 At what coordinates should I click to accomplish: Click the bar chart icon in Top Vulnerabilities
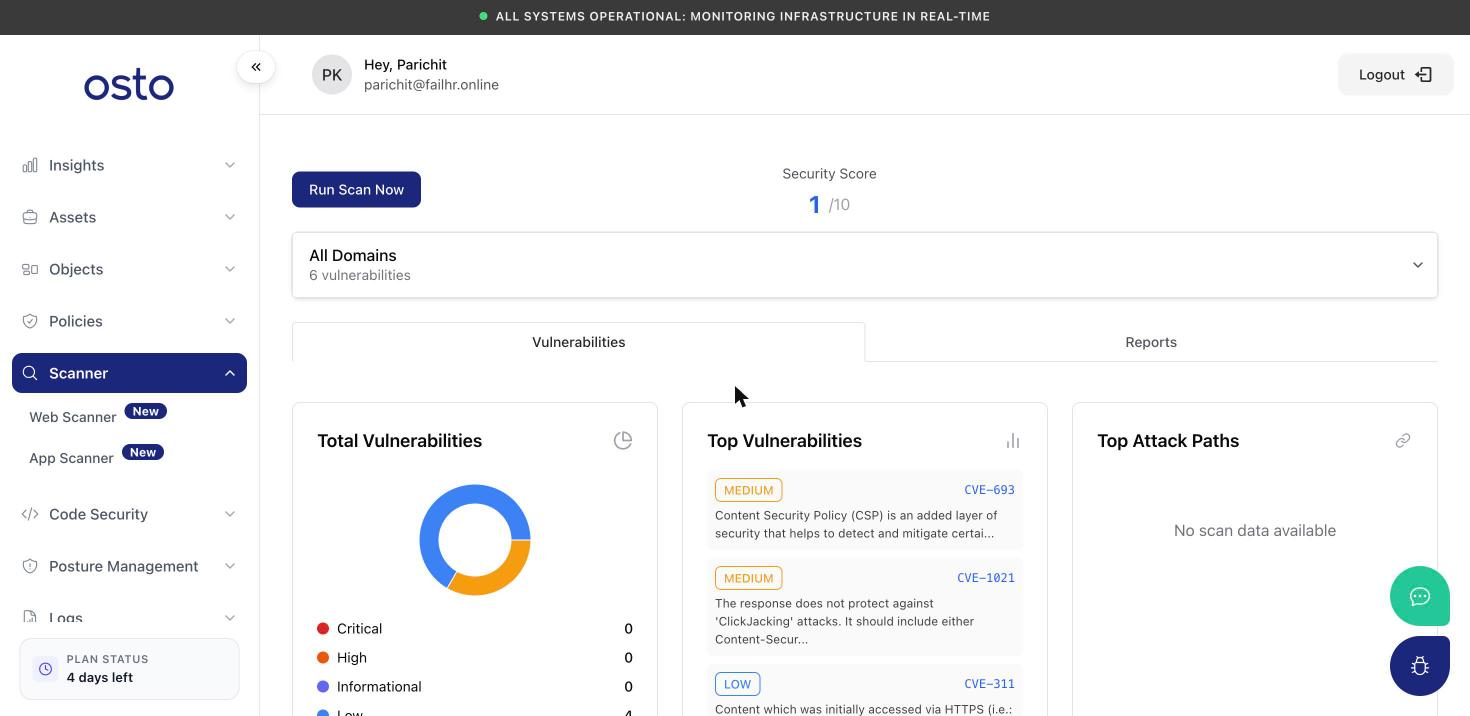pos(1013,441)
